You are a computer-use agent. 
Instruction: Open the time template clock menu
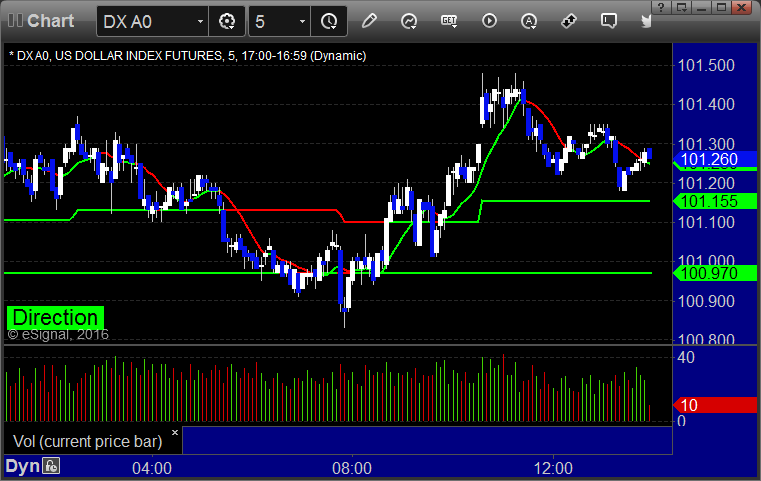tap(329, 21)
